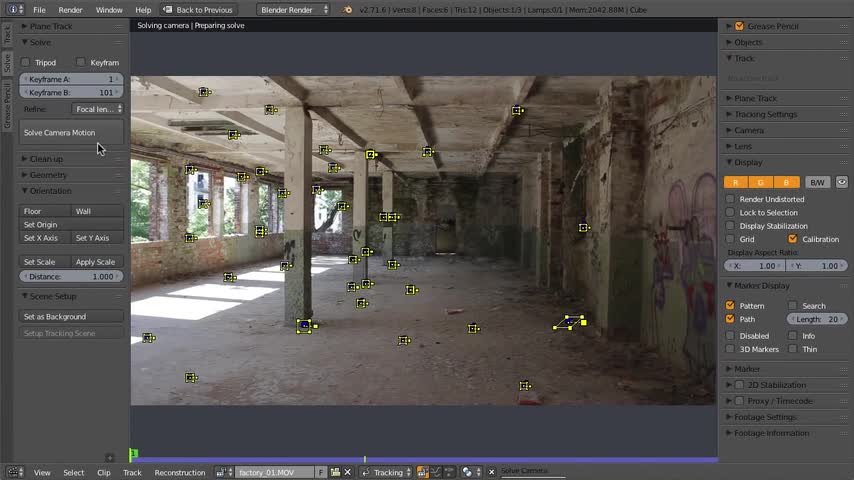This screenshot has width=854, height=480.
Task: Enable the 3D Markers checkbox
Action: coord(730,349)
